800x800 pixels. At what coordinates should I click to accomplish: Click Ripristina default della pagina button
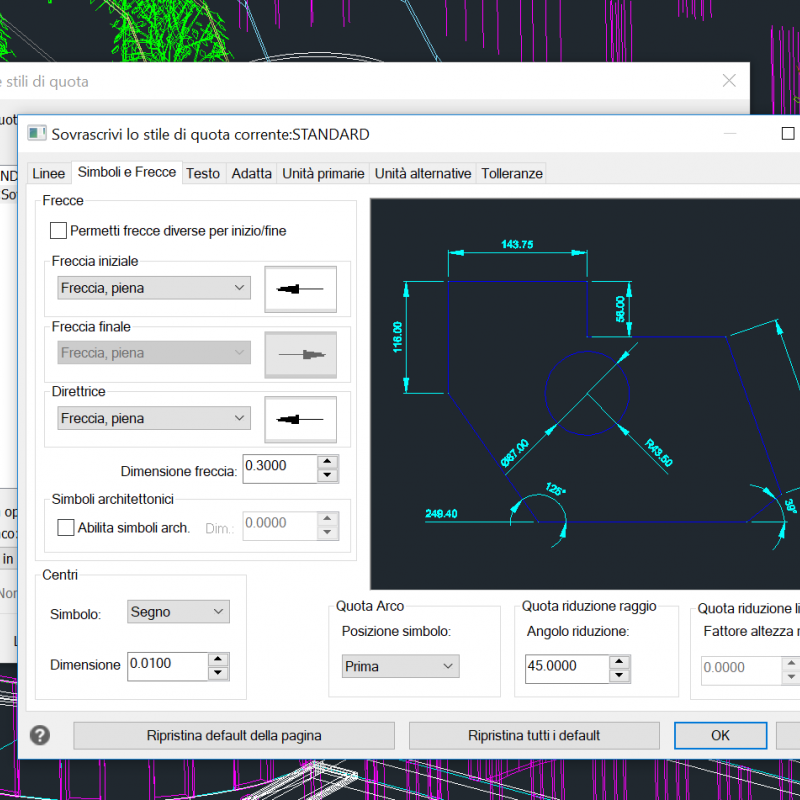[x=234, y=735]
